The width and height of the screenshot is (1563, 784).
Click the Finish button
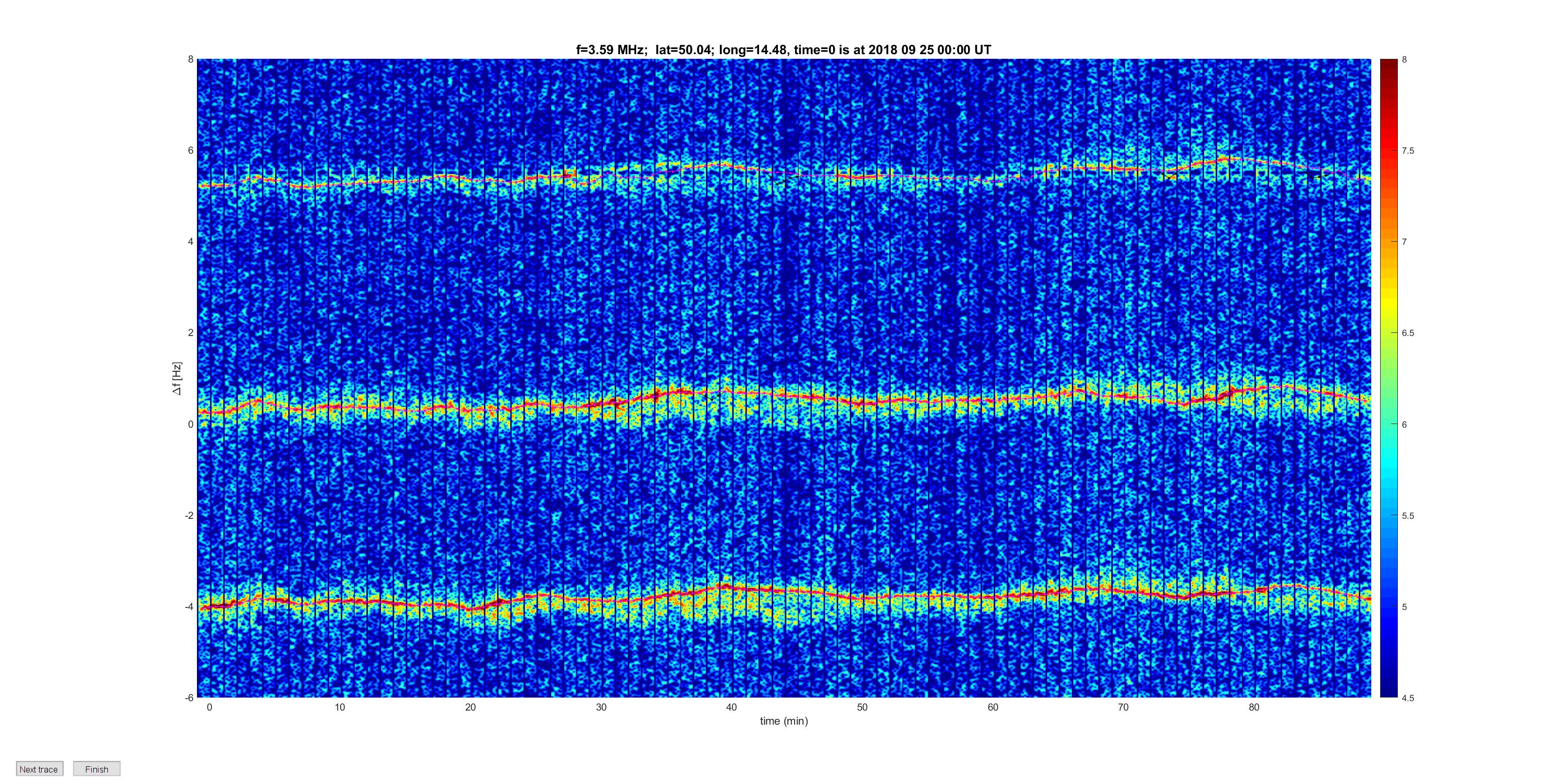pos(96,769)
